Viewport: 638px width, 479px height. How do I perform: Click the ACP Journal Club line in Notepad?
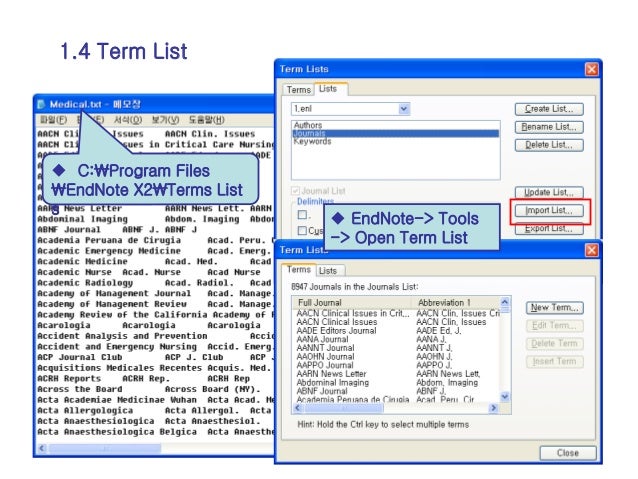coord(155,357)
